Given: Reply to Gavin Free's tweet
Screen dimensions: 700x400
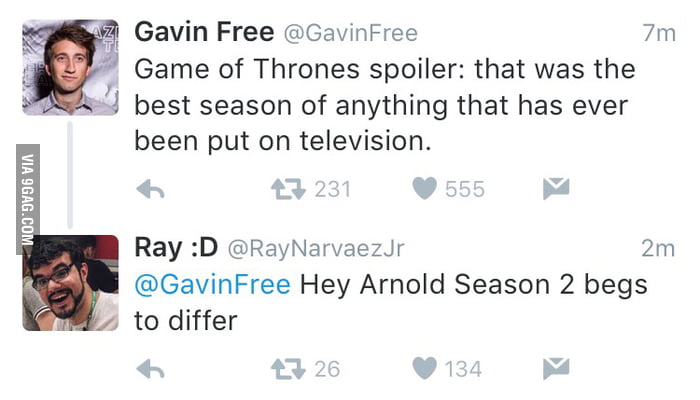Looking at the screenshot, I should 150,188.
